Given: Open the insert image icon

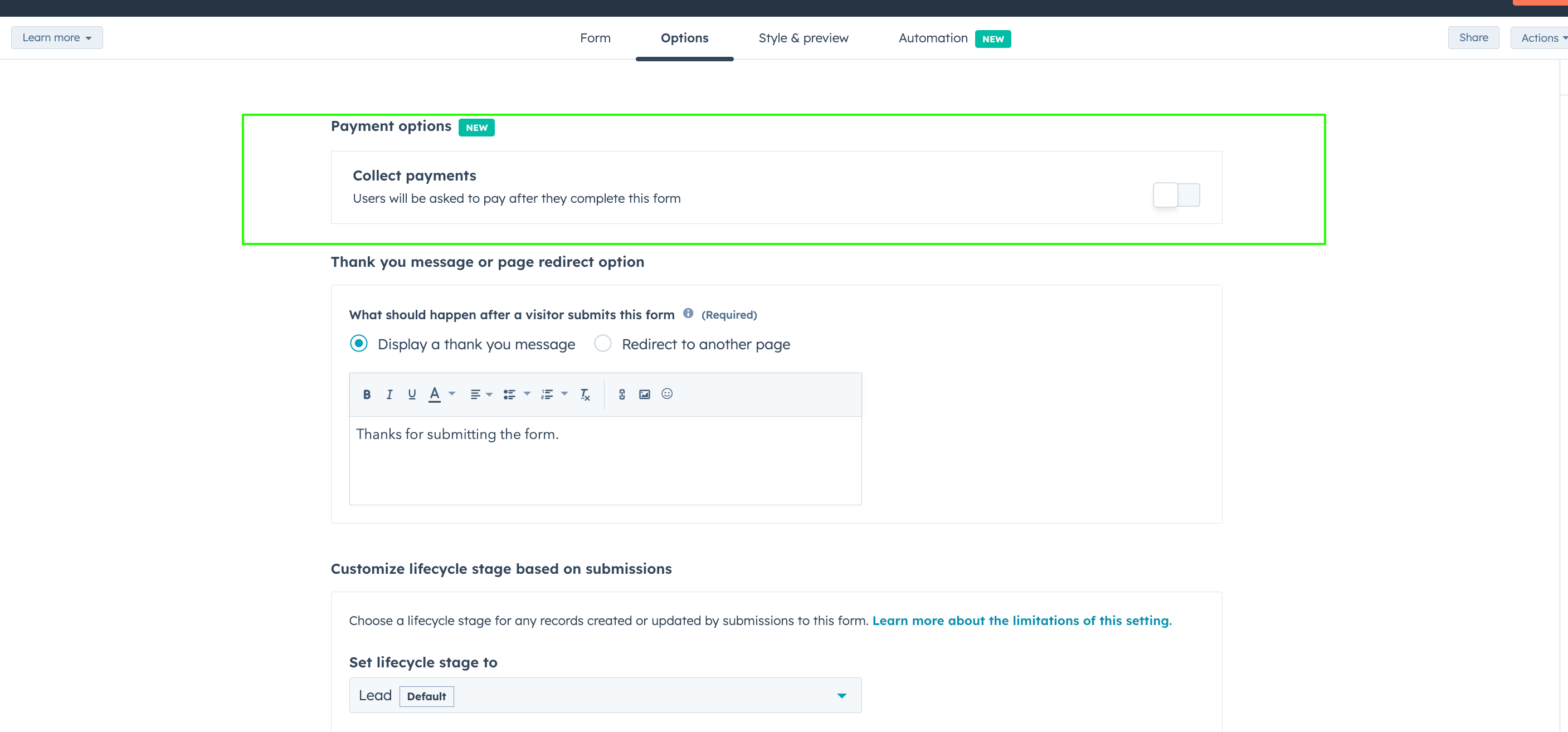Looking at the screenshot, I should coord(644,394).
